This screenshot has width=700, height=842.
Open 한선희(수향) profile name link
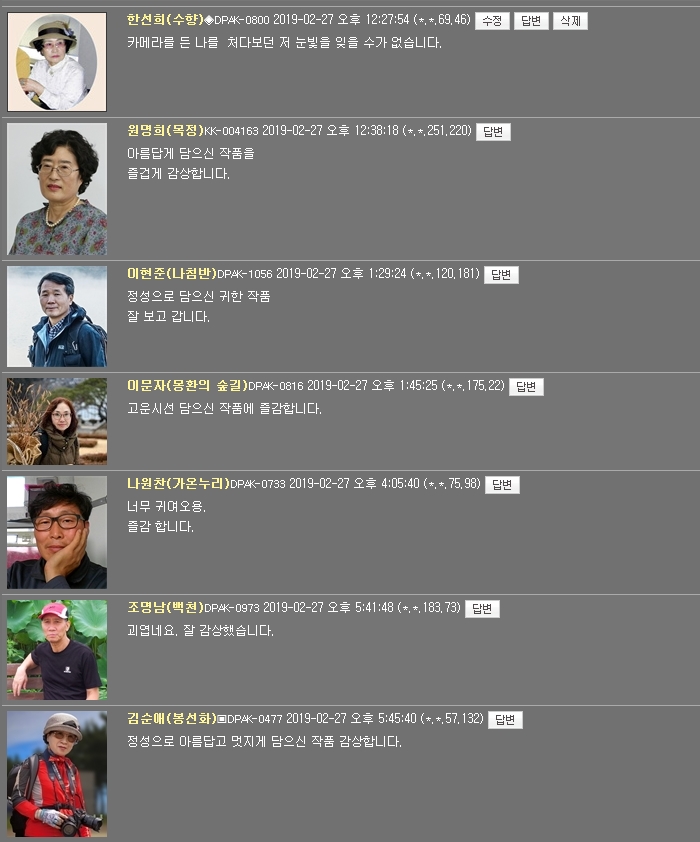coord(165,20)
